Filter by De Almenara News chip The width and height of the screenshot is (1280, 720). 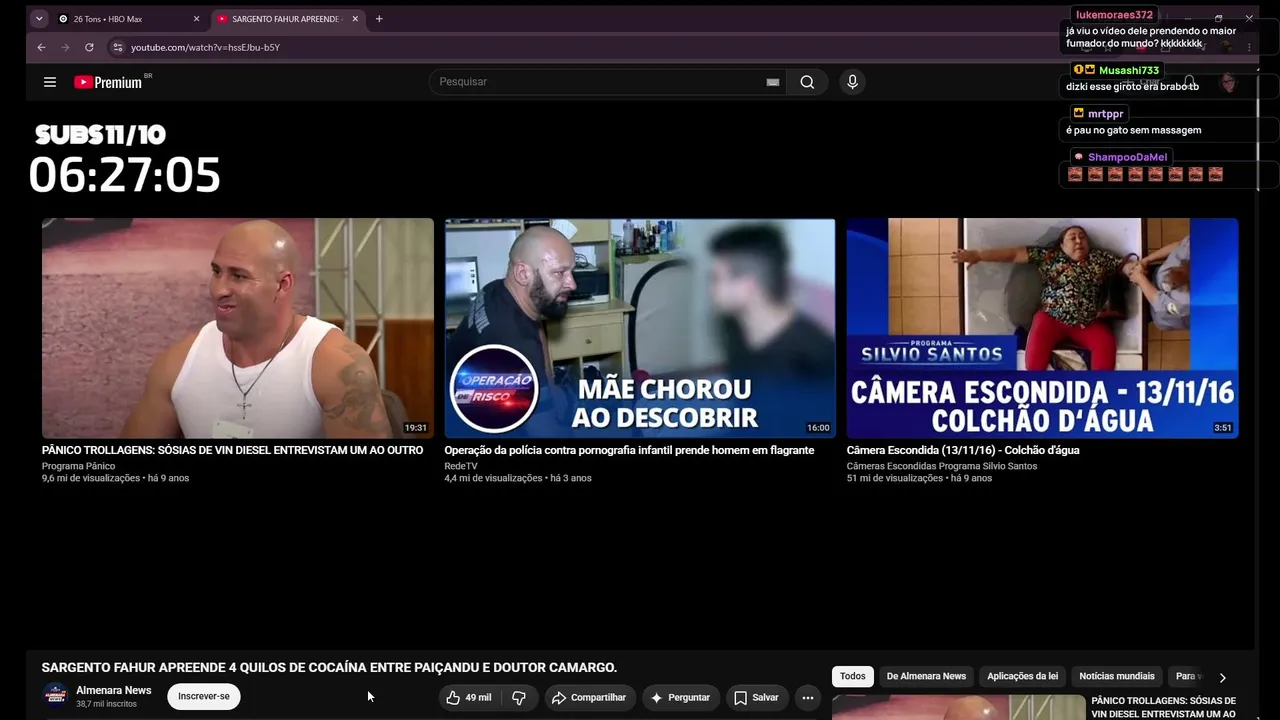pyautogui.click(x=926, y=676)
